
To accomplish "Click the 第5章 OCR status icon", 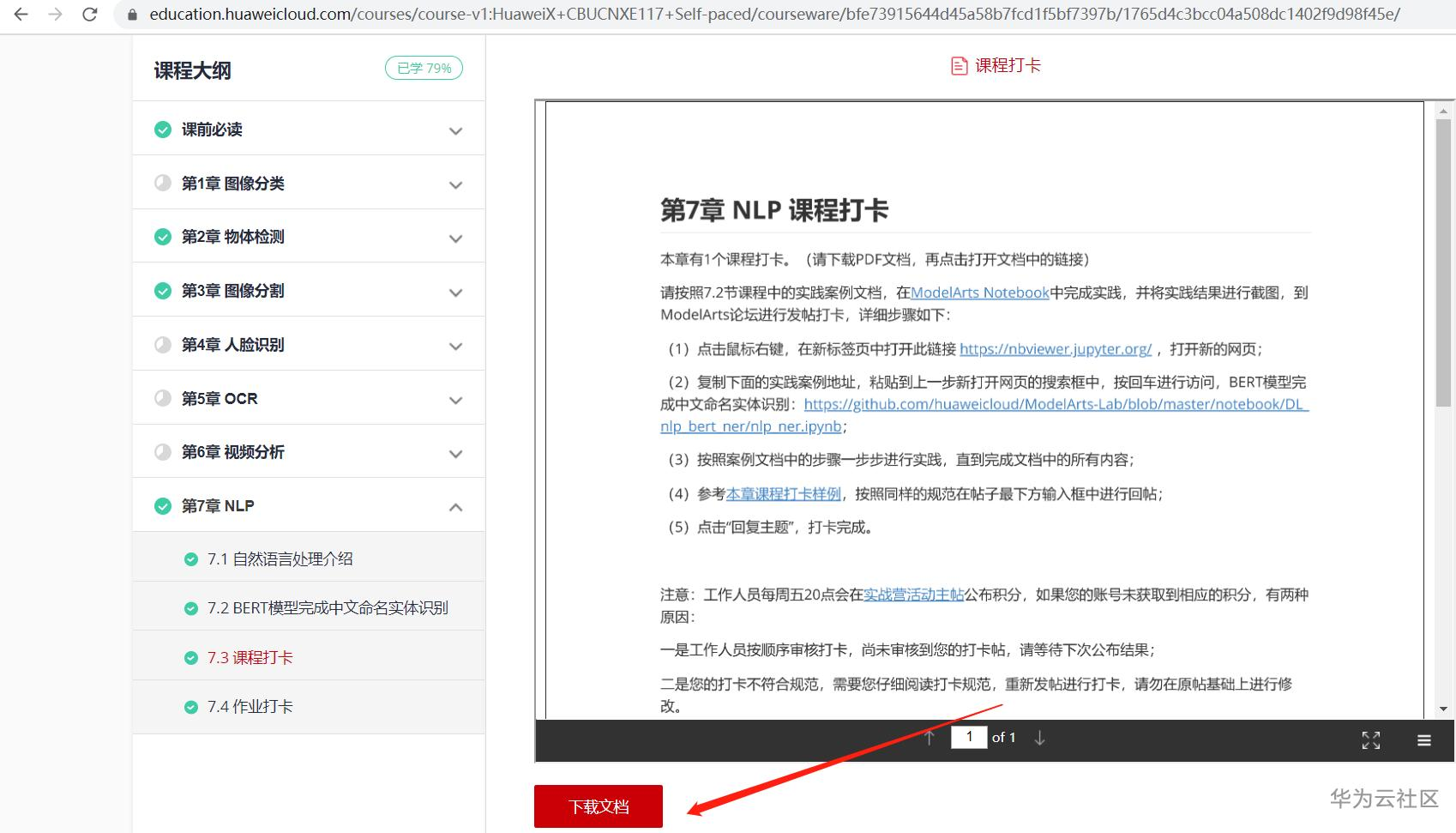I will 163,398.
